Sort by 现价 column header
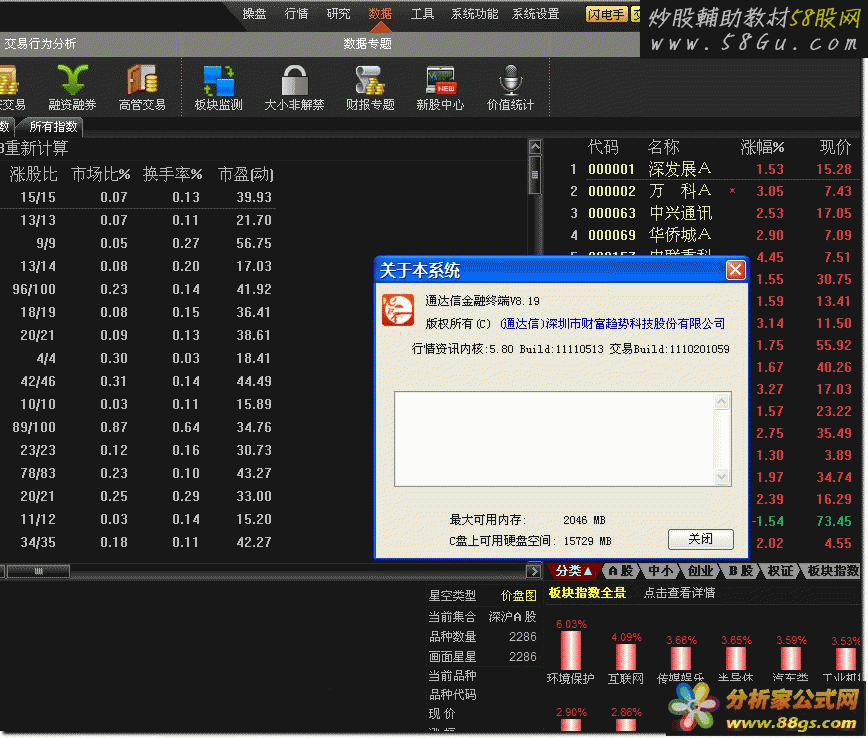The height and width of the screenshot is (738, 868). pyautogui.click(x=835, y=147)
